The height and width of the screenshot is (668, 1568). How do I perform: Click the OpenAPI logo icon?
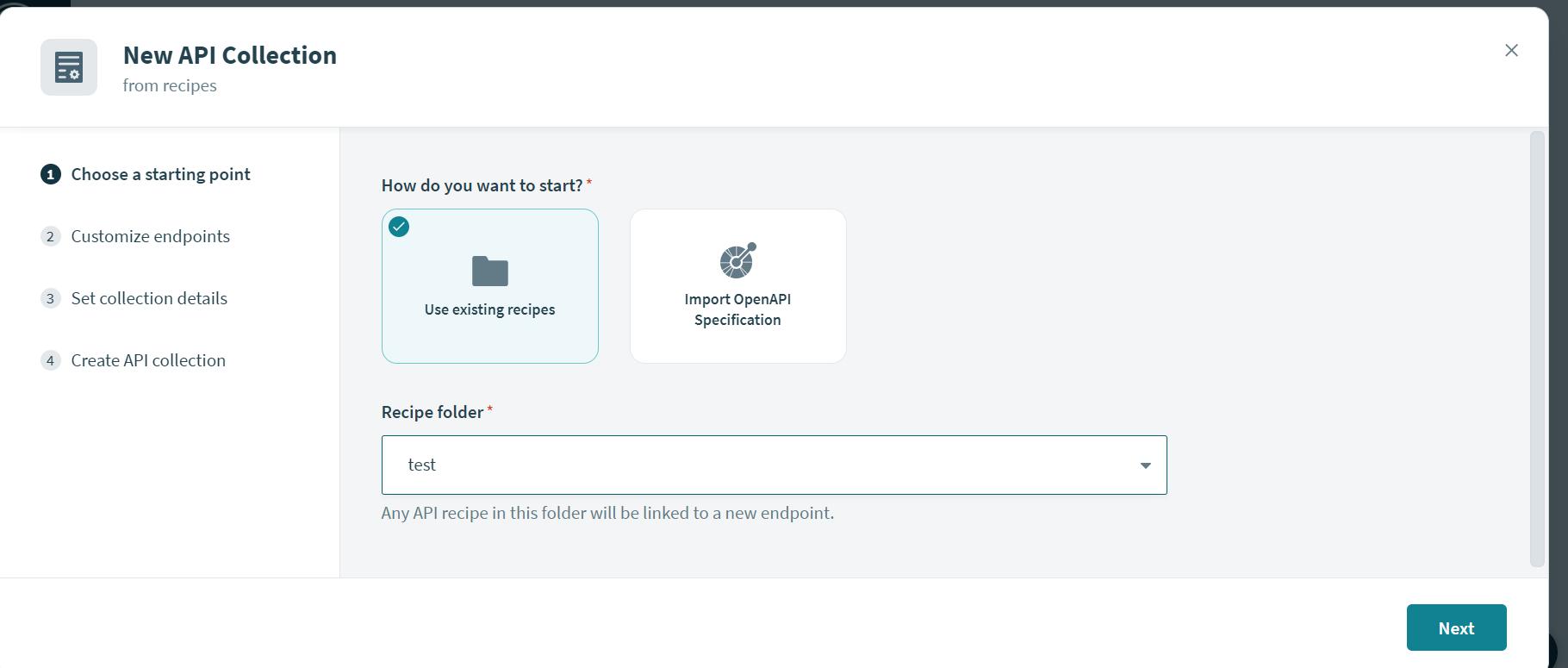point(737,260)
